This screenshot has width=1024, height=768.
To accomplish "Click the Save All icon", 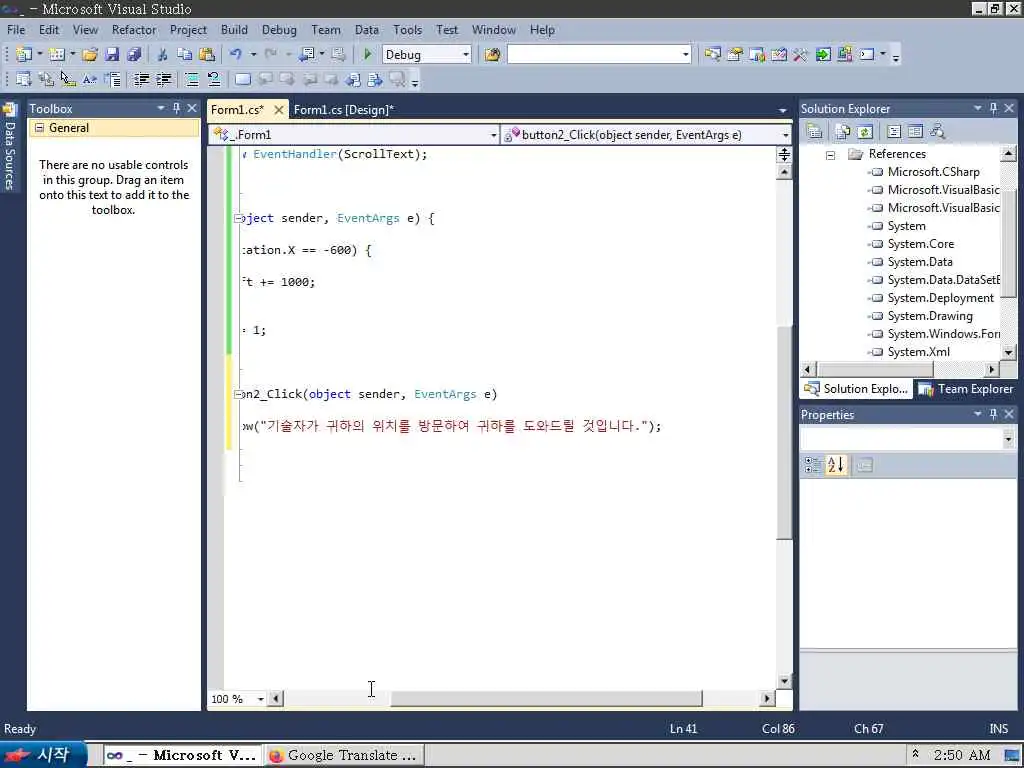I will point(135,55).
